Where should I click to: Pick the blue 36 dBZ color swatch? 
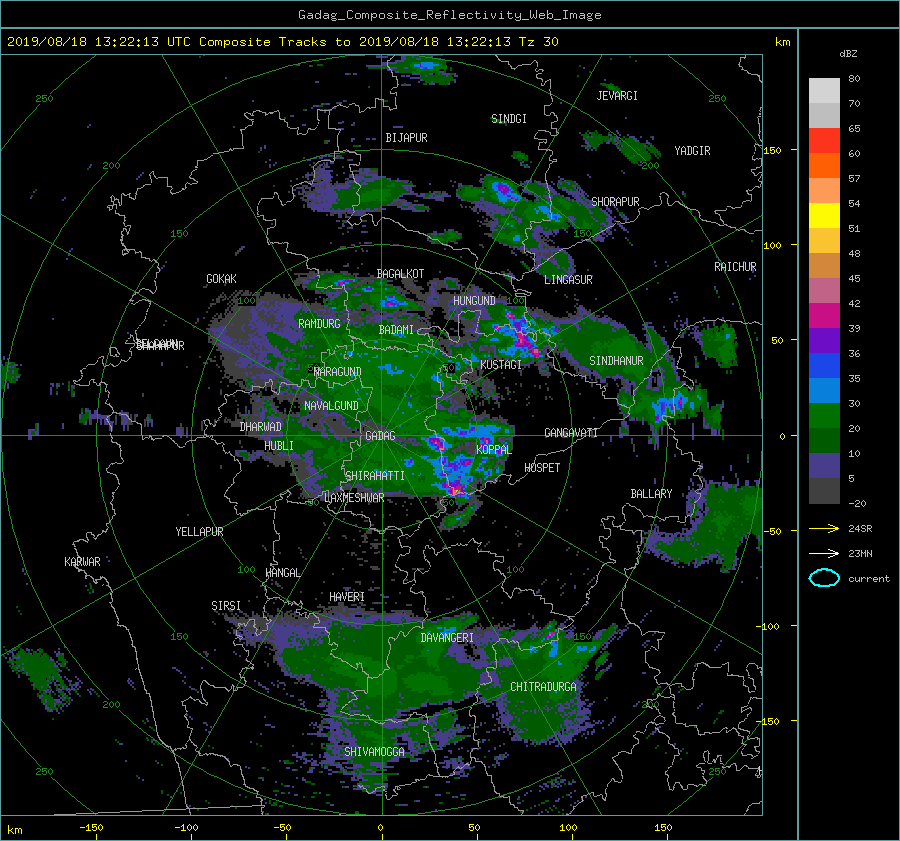click(824, 365)
